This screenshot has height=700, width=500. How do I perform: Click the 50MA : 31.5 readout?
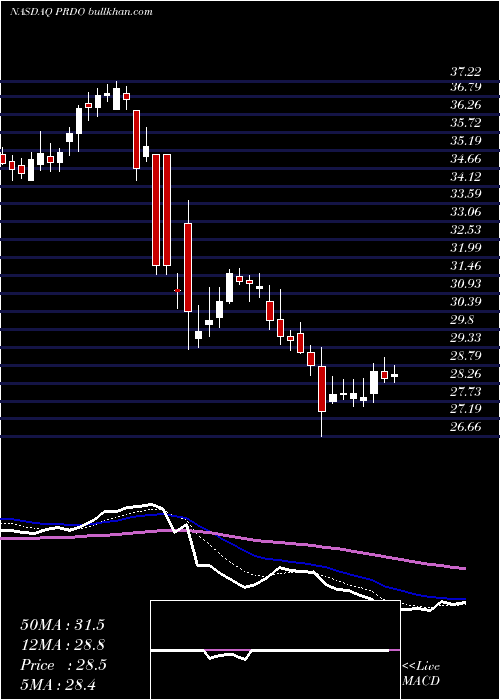pyautogui.click(x=62, y=625)
